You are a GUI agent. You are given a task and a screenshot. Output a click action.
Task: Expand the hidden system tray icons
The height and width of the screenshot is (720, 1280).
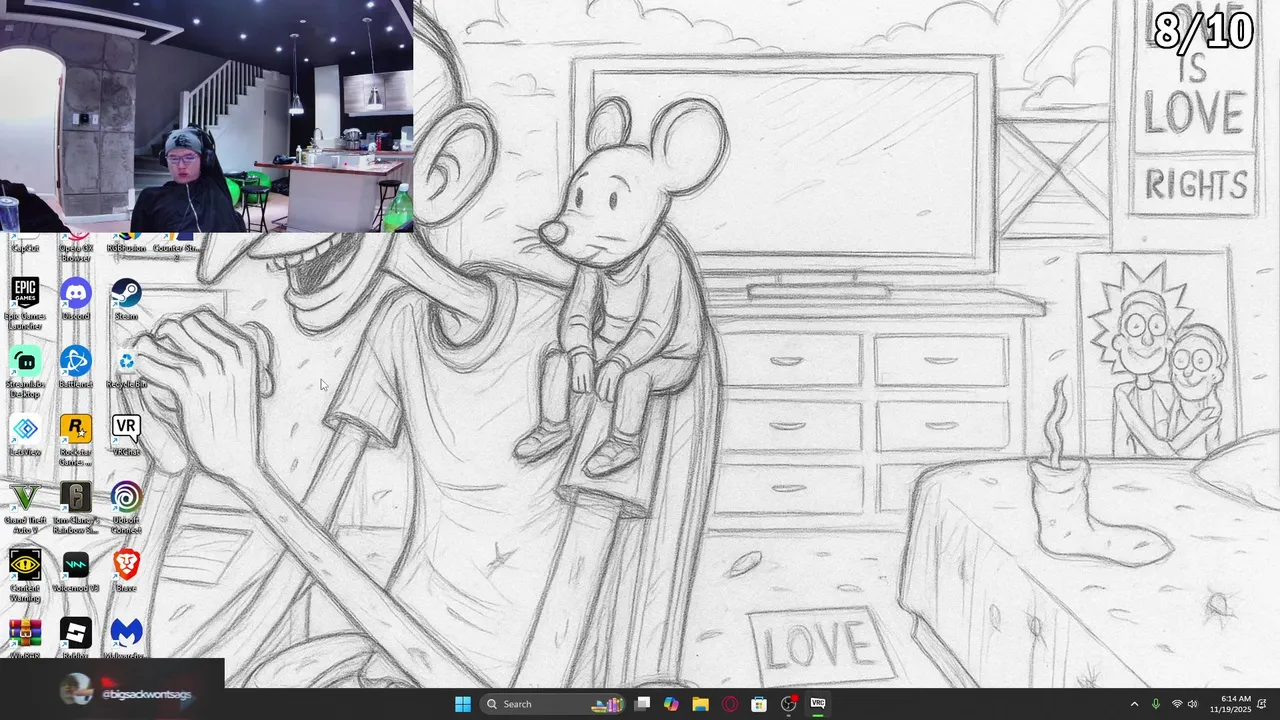coord(1134,704)
